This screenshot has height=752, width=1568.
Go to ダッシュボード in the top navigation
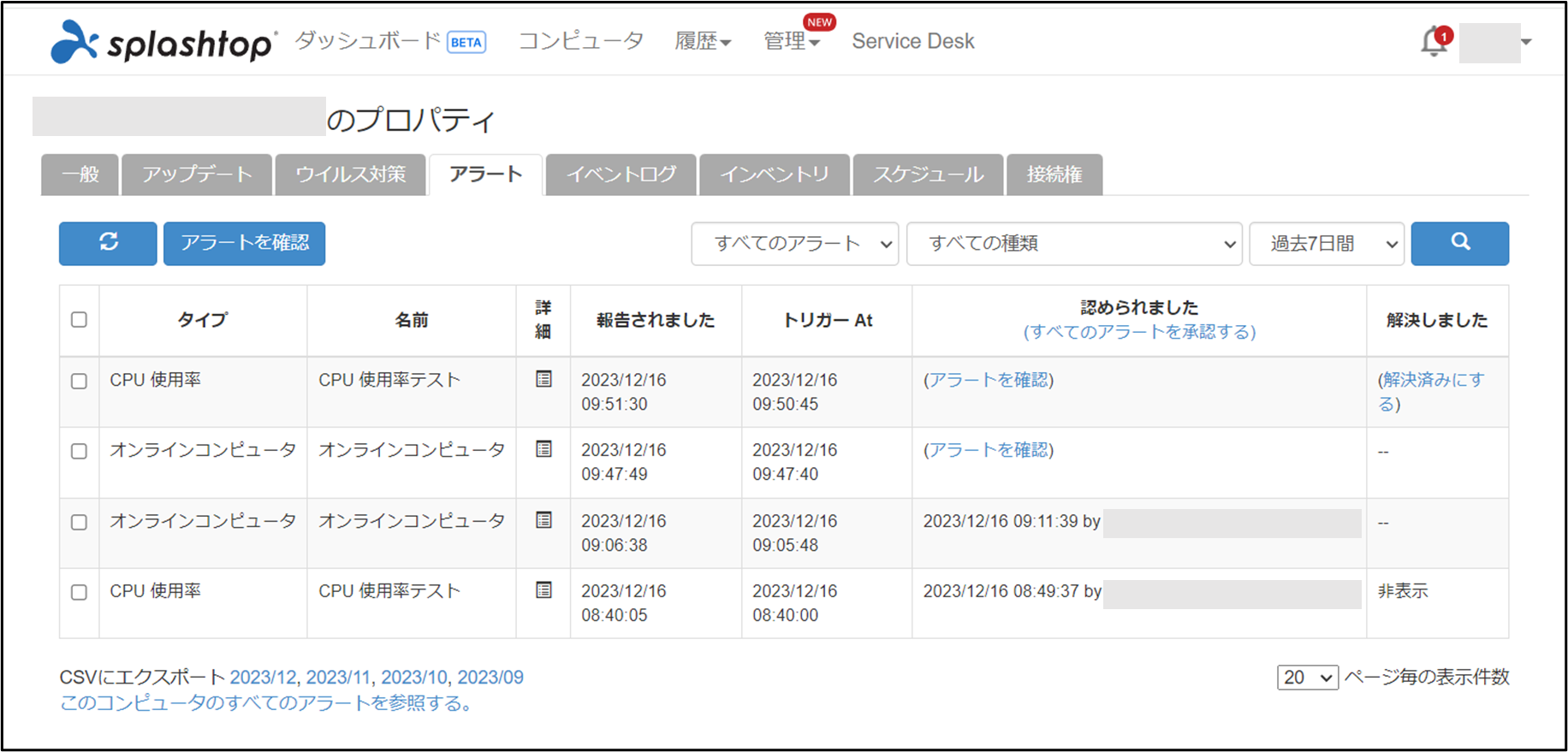(368, 41)
